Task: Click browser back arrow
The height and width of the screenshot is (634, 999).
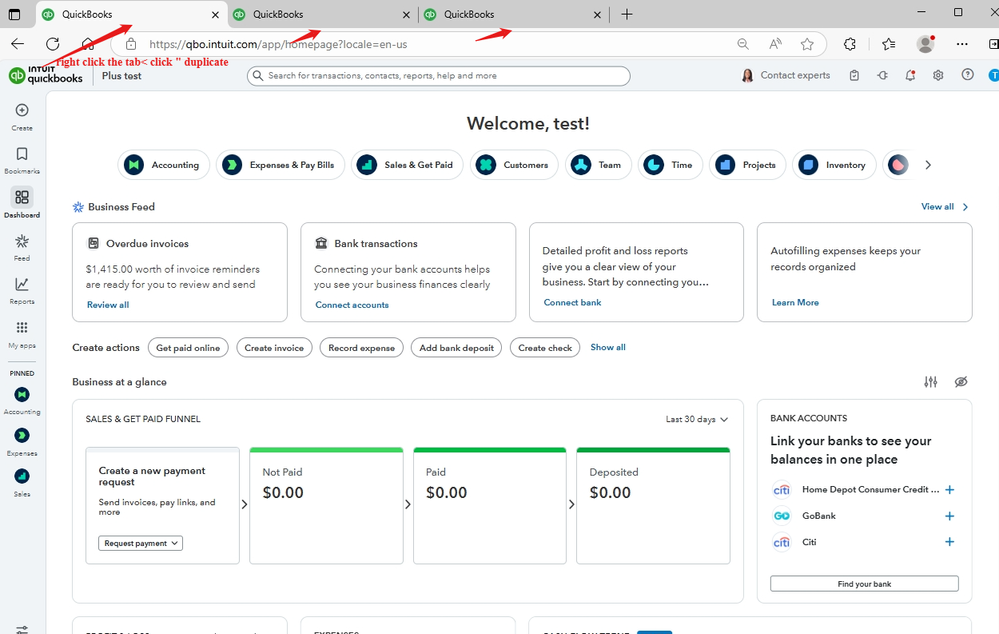Action: (x=17, y=44)
